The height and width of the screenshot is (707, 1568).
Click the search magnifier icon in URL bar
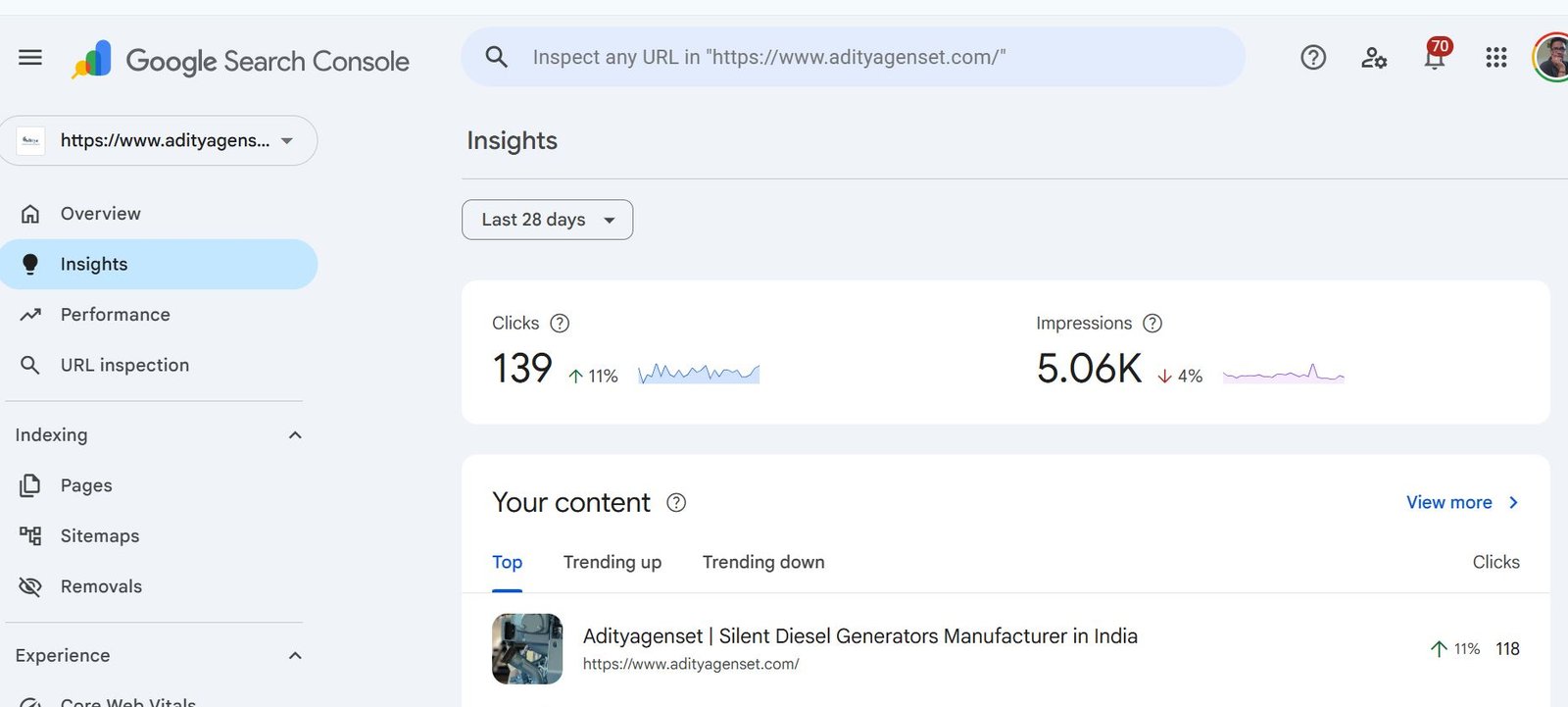tap(497, 57)
